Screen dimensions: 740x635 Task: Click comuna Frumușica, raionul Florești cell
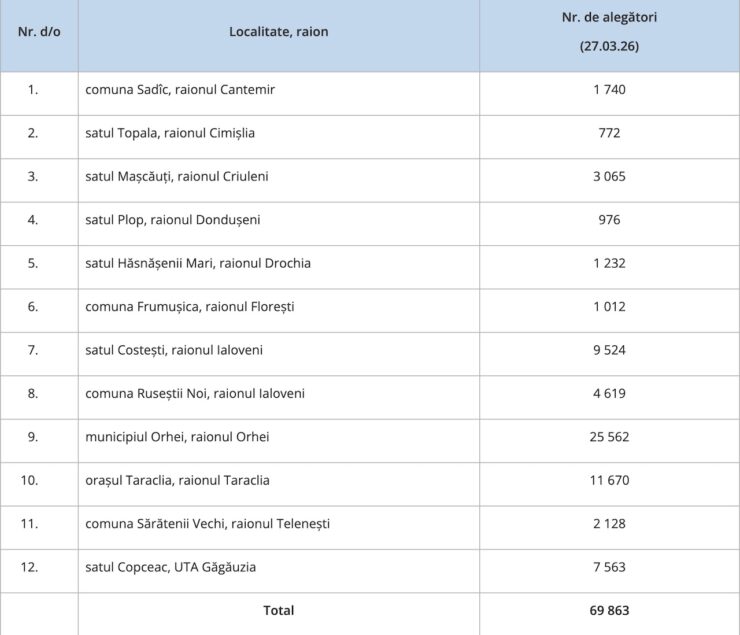coord(190,306)
